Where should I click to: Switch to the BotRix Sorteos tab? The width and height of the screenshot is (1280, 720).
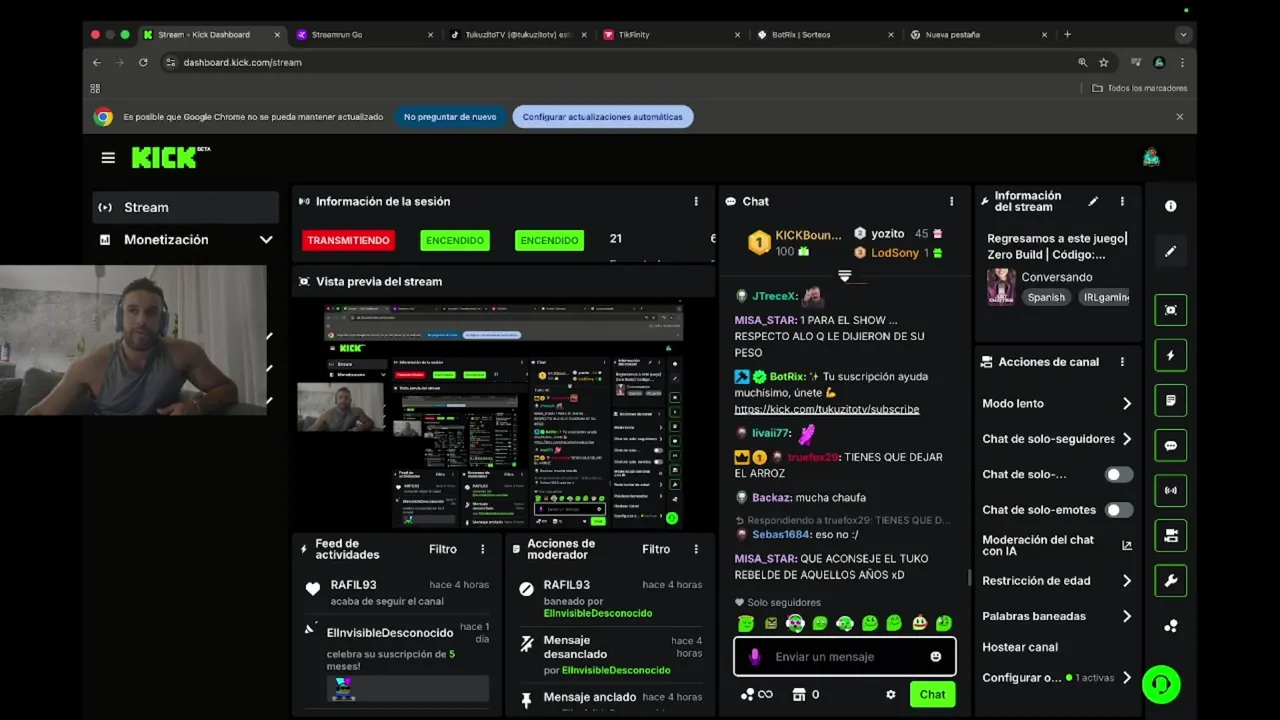pos(826,34)
